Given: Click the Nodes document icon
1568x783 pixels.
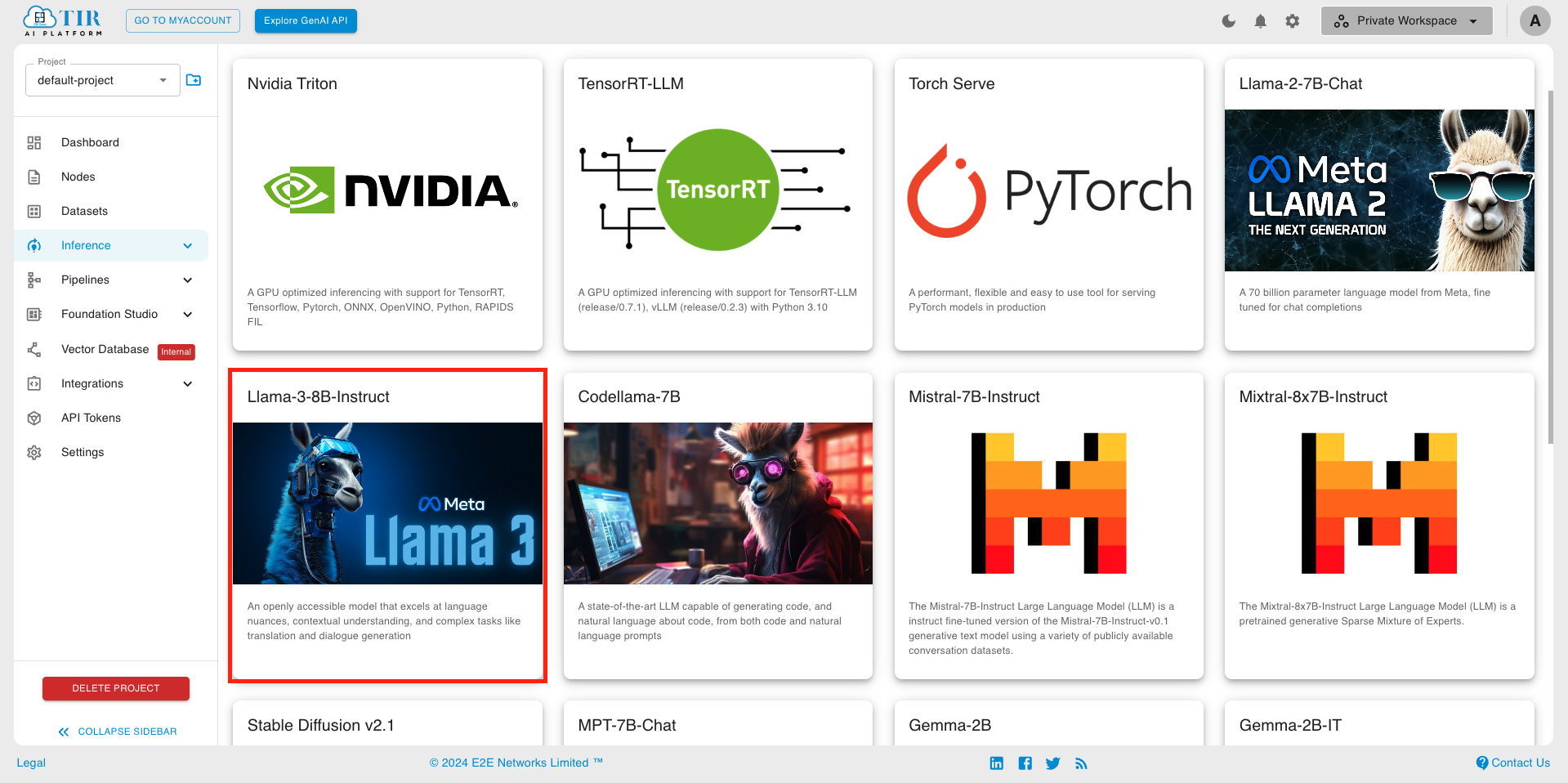Looking at the screenshot, I should [34, 177].
